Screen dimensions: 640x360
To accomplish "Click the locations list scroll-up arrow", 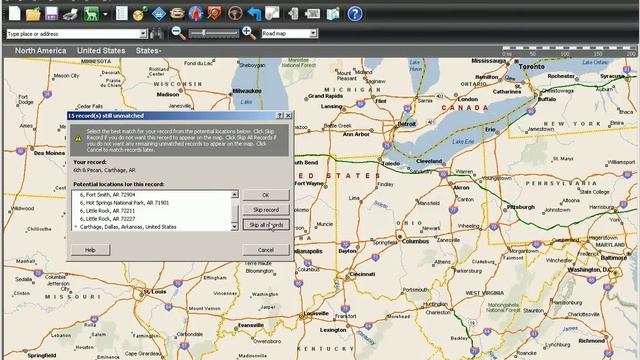I will 235,194.
